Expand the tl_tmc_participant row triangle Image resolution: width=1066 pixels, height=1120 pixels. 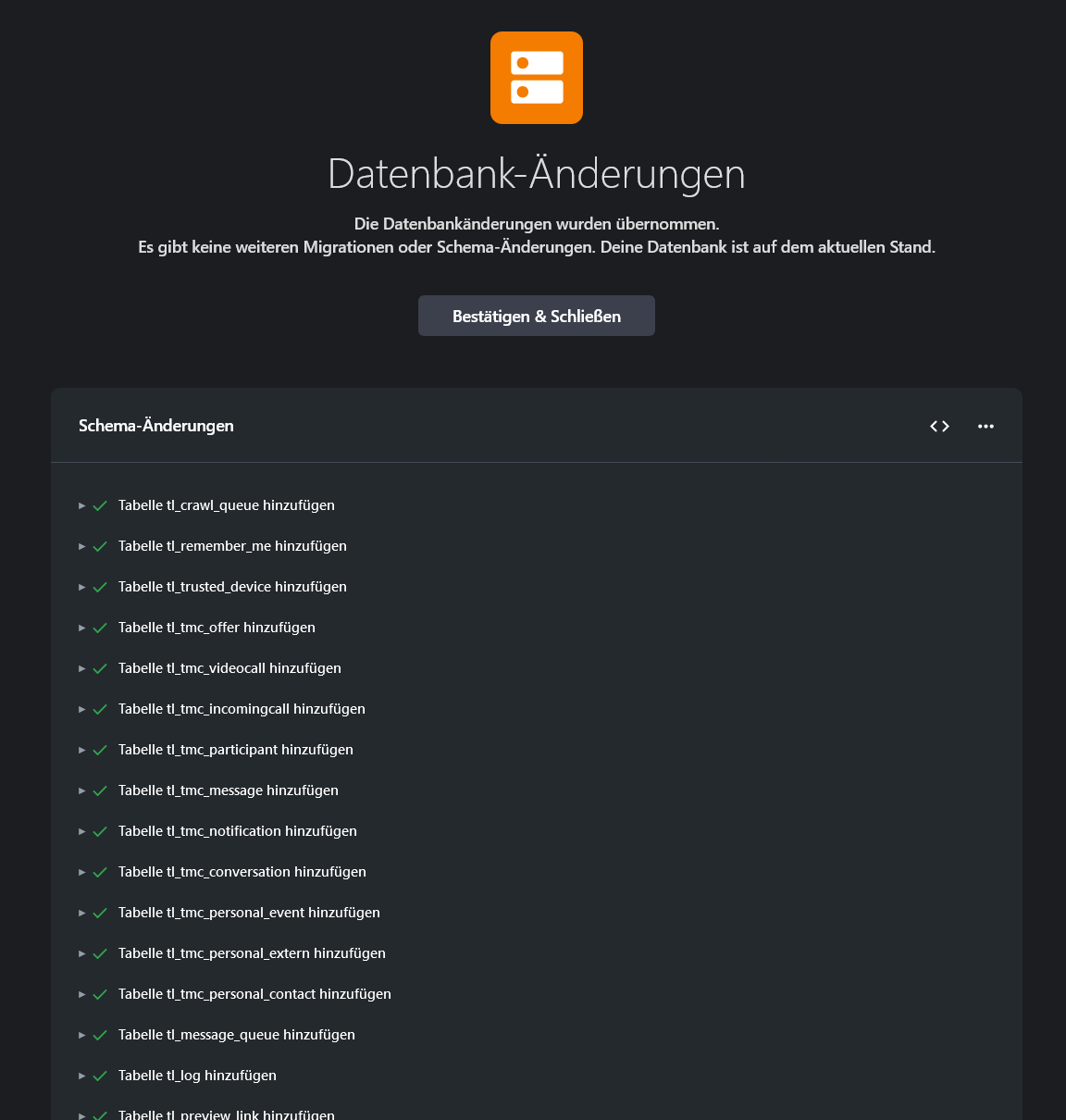[x=82, y=750]
